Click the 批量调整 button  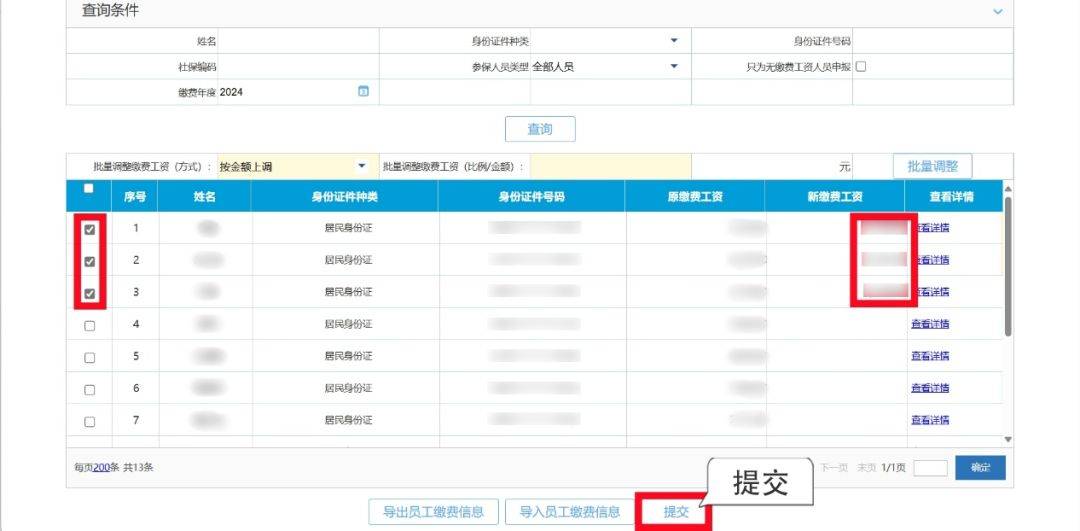point(933,166)
